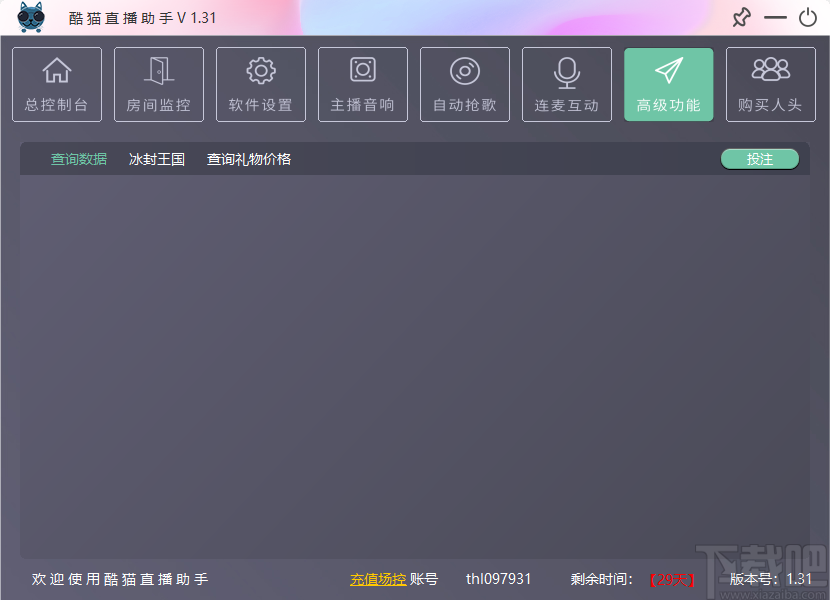
Task: Switch to the 查询数据 tab
Action: pyautogui.click(x=79, y=158)
